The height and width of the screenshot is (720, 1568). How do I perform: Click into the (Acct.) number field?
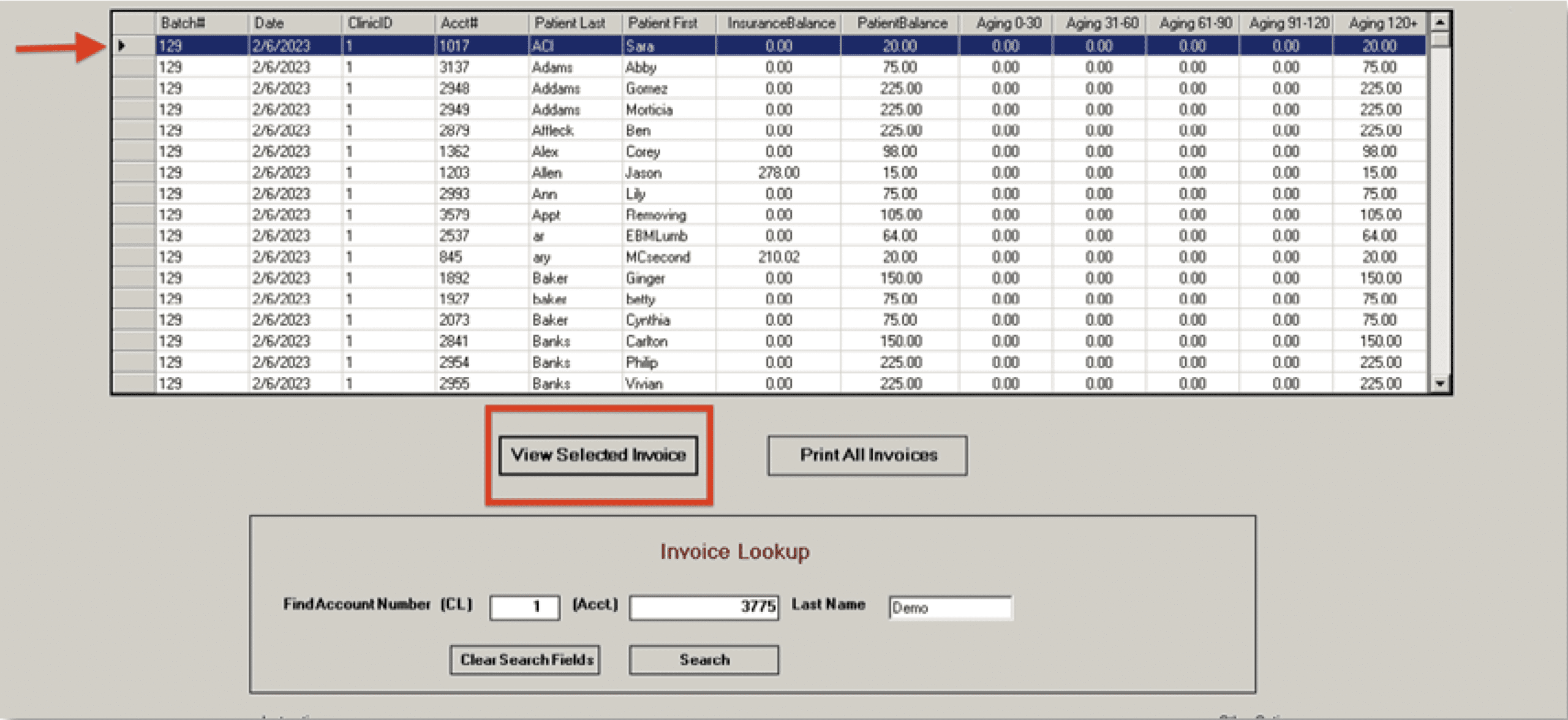tap(704, 607)
